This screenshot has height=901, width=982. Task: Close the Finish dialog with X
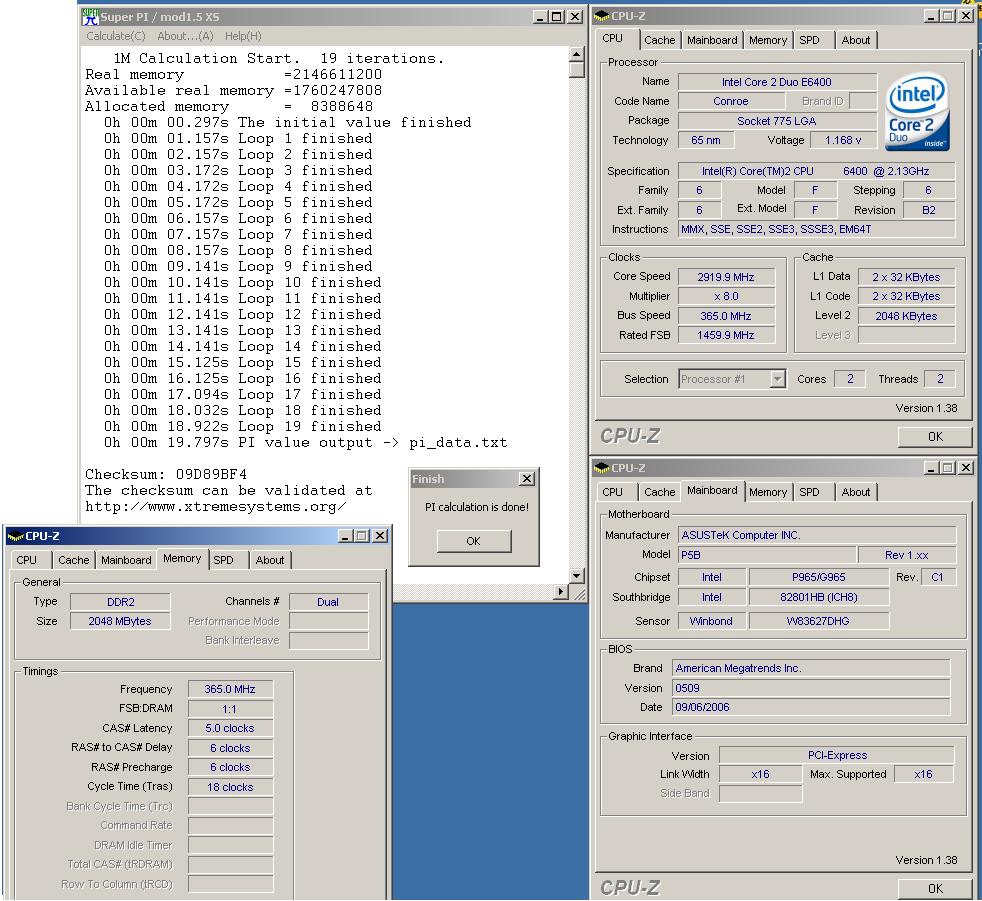(x=527, y=478)
